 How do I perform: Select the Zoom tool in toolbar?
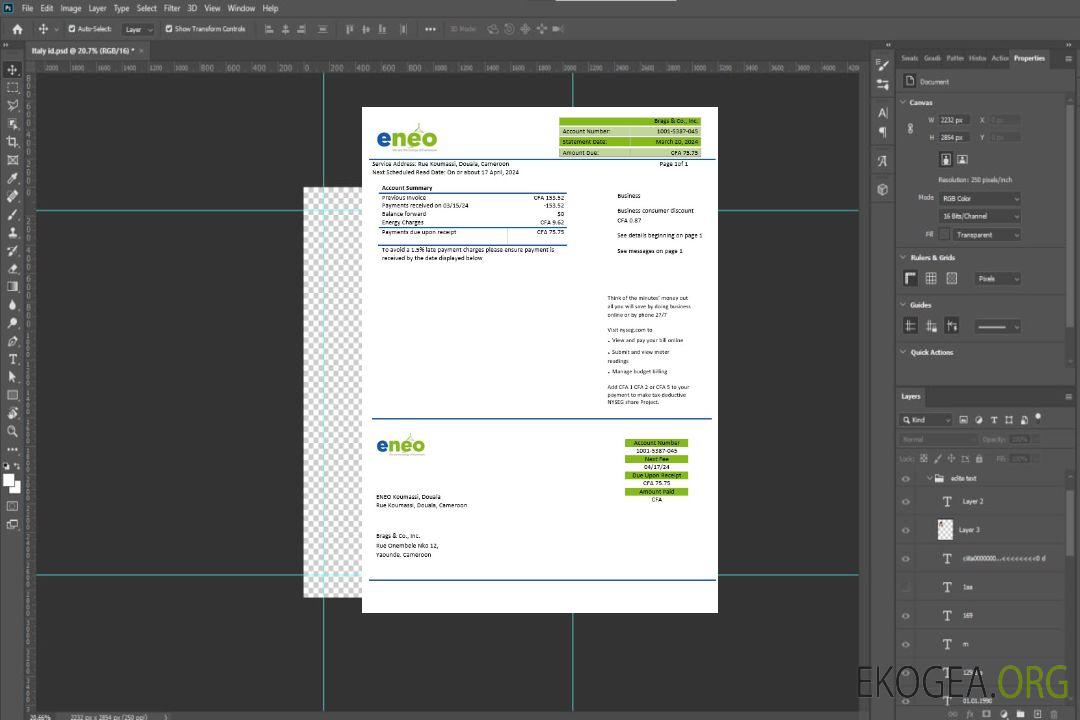coord(13,431)
